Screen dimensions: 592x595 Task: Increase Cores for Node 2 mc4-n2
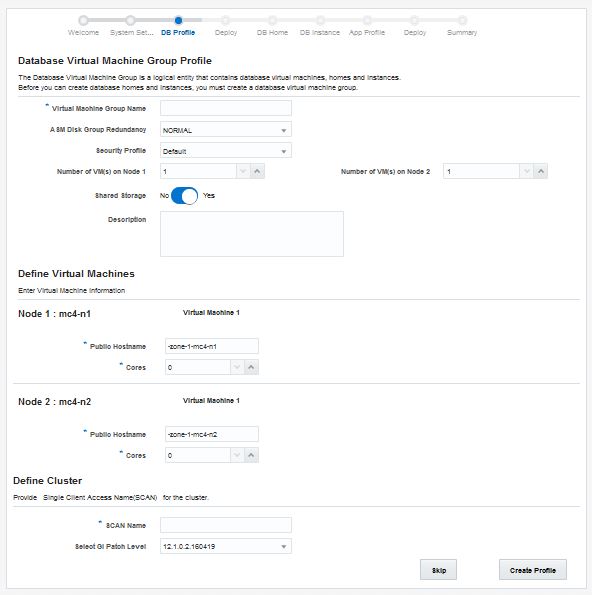[251, 455]
